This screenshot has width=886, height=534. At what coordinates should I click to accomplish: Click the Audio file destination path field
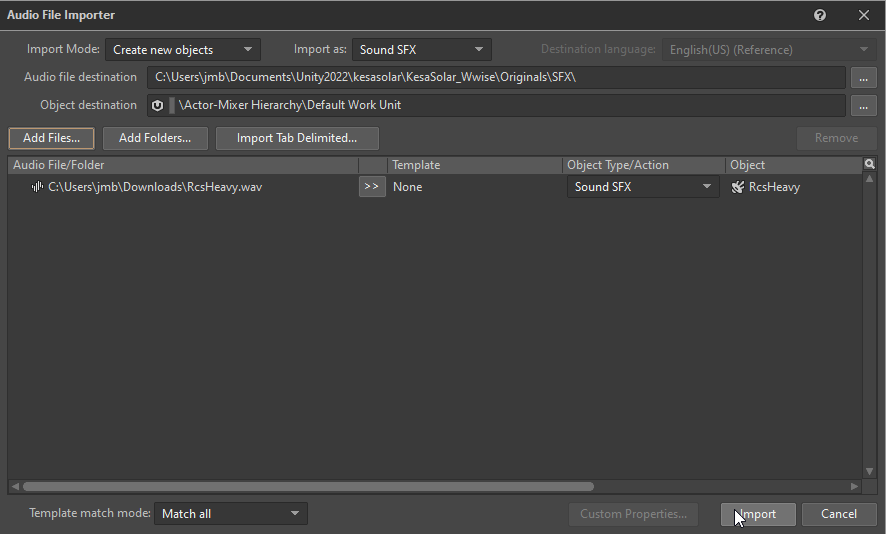point(495,77)
